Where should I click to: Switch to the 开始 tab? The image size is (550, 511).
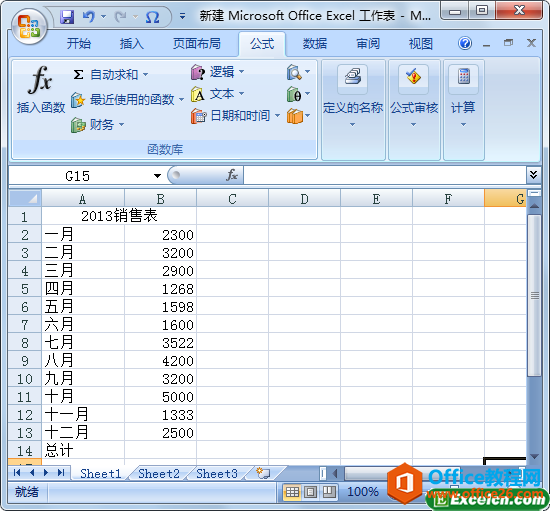[79, 44]
